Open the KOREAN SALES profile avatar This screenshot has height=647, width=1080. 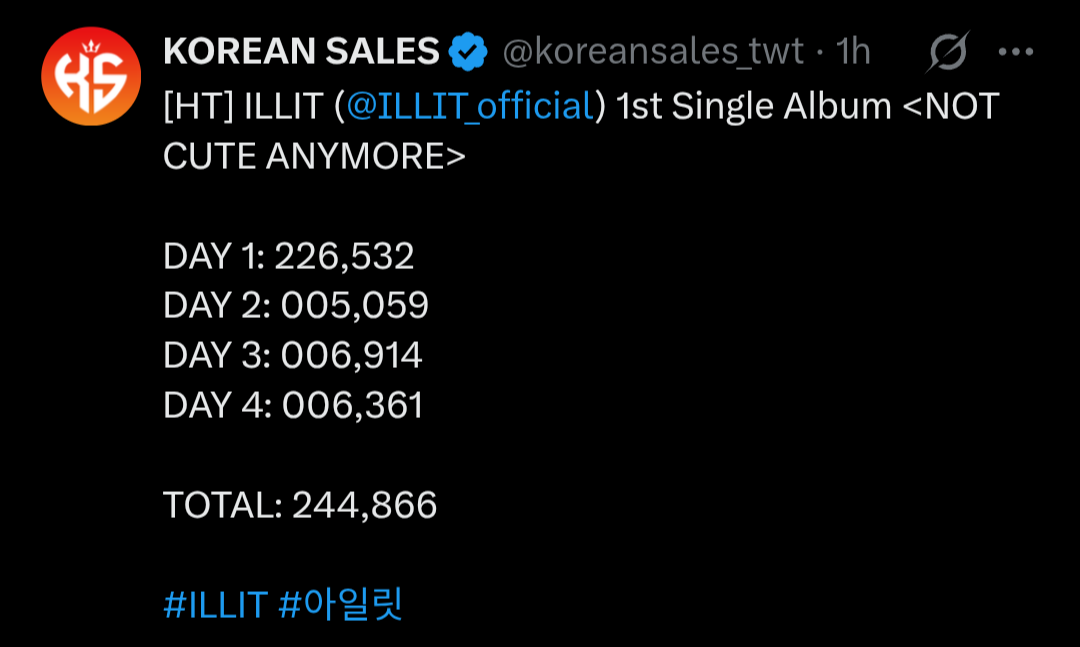pos(91,76)
